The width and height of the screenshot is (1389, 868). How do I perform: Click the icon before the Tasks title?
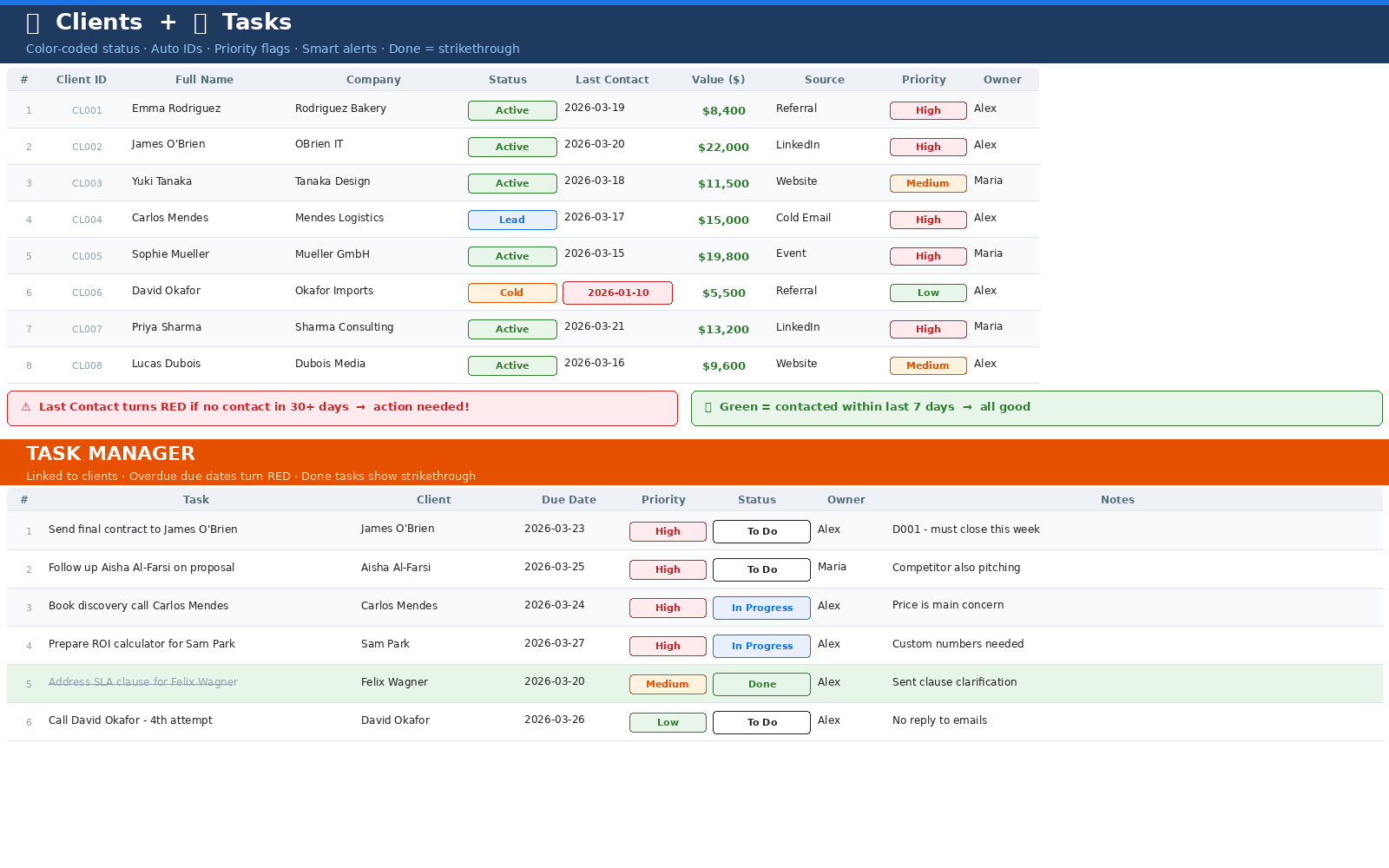click(x=200, y=23)
